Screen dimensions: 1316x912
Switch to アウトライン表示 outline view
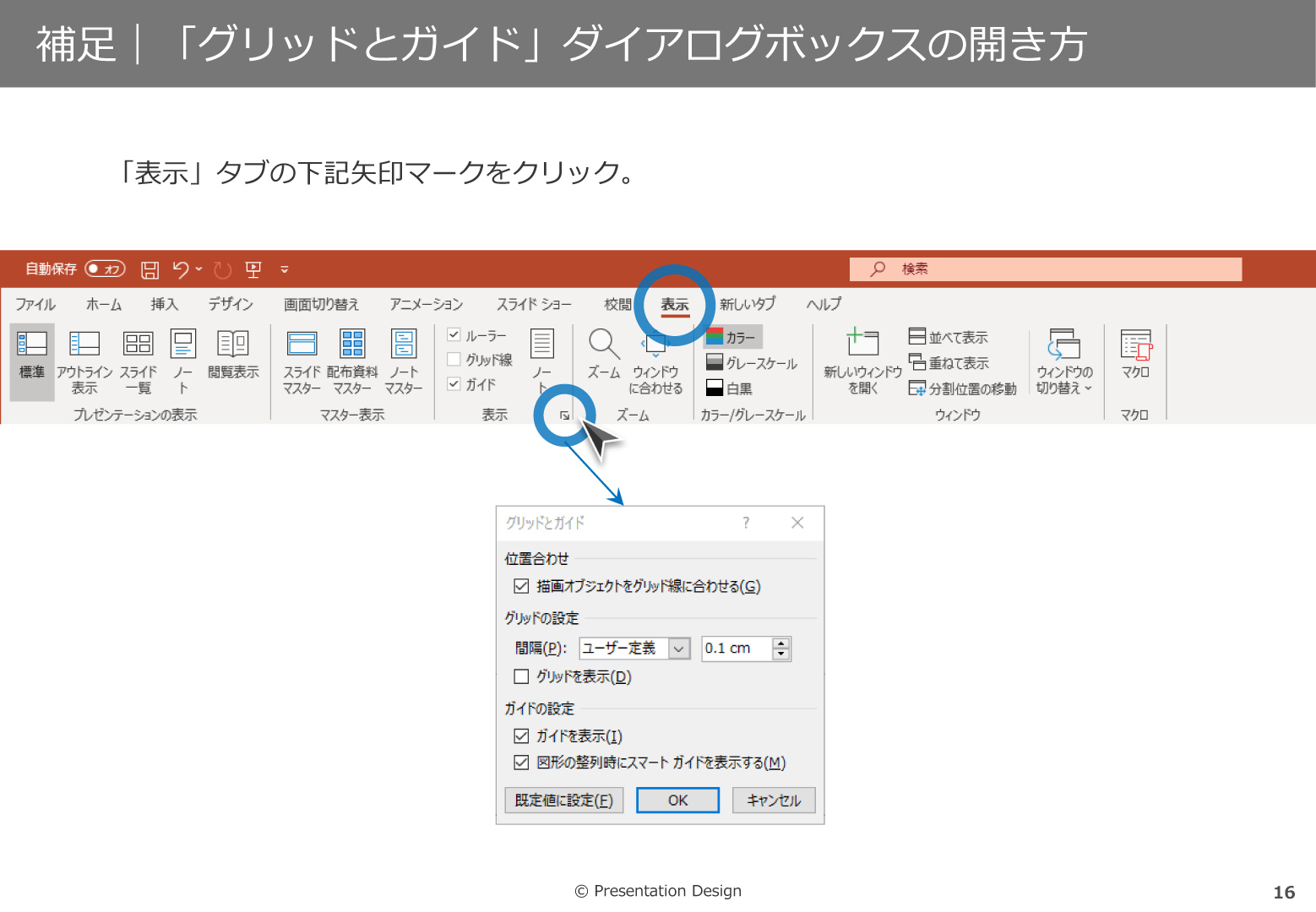(x=84, y=361)
